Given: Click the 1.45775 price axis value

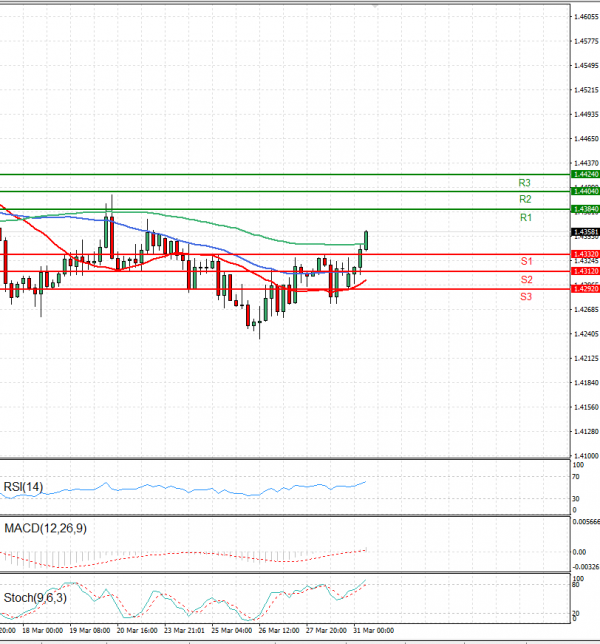Looking at the screenshot, I should click(x=586, y=41).
